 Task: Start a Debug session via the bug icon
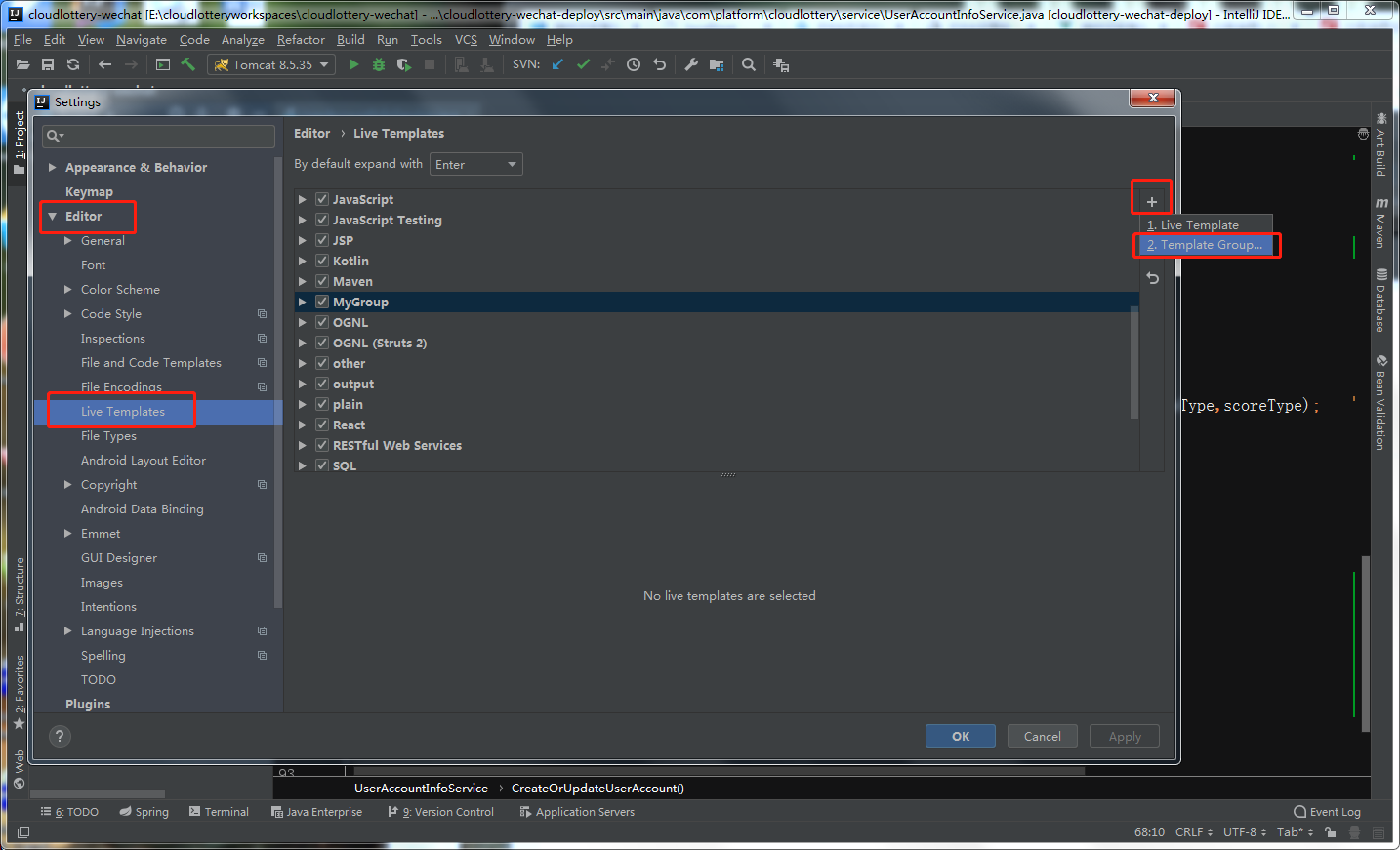(378, 64)
